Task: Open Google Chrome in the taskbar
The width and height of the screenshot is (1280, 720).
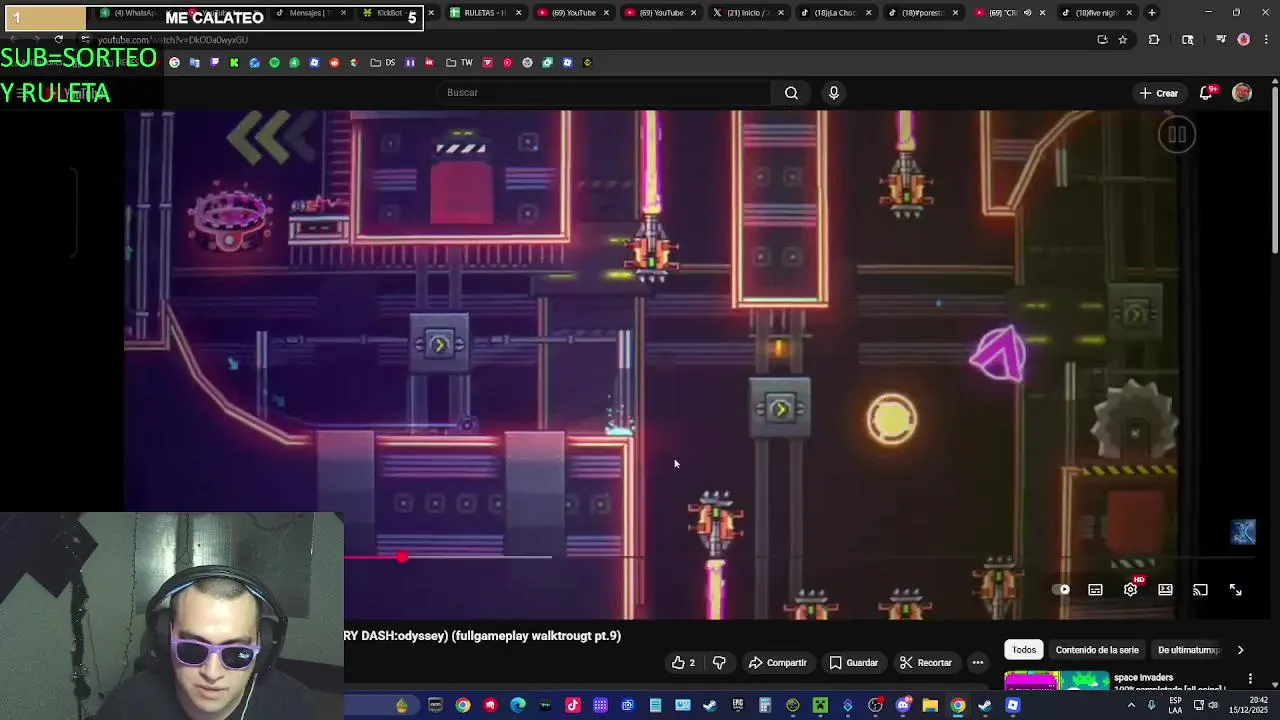Action: pyautogui.click(x=463, y=706)
